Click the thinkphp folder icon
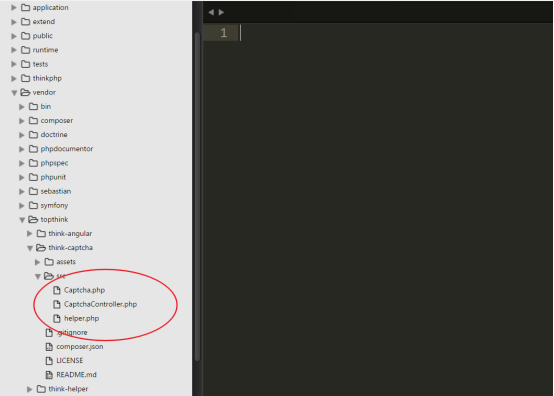 click(x=25, y=78)
